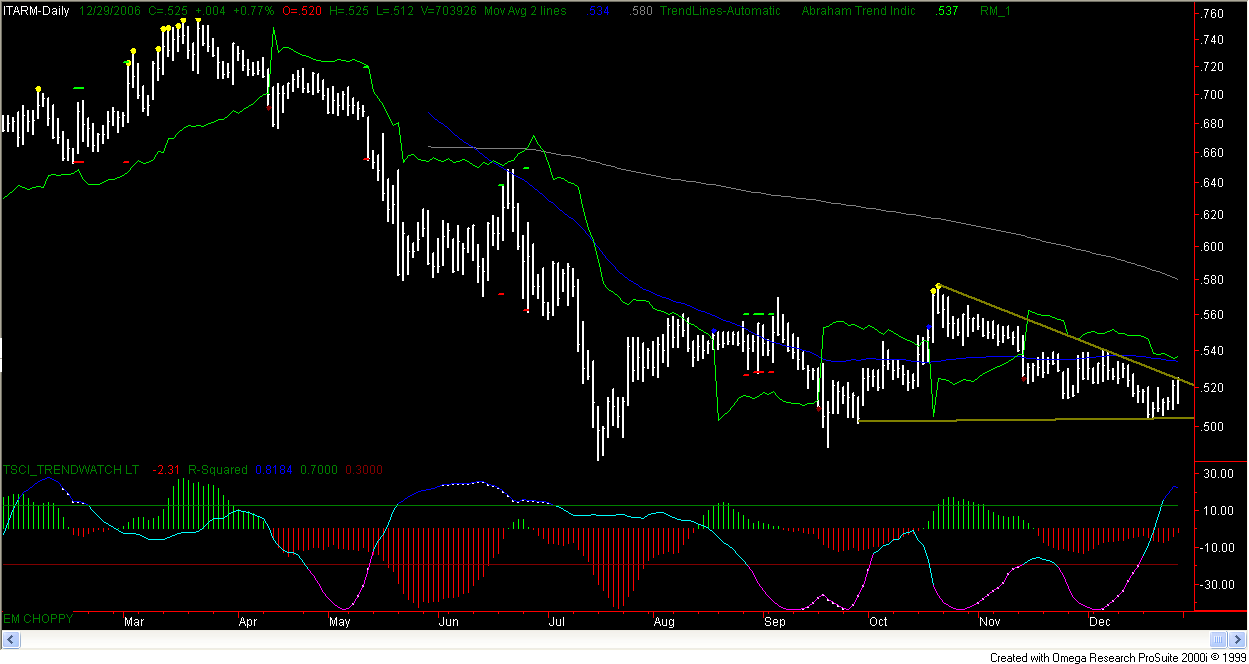
Task: Click the .600 level on price axis
Action: point(1213,247)
